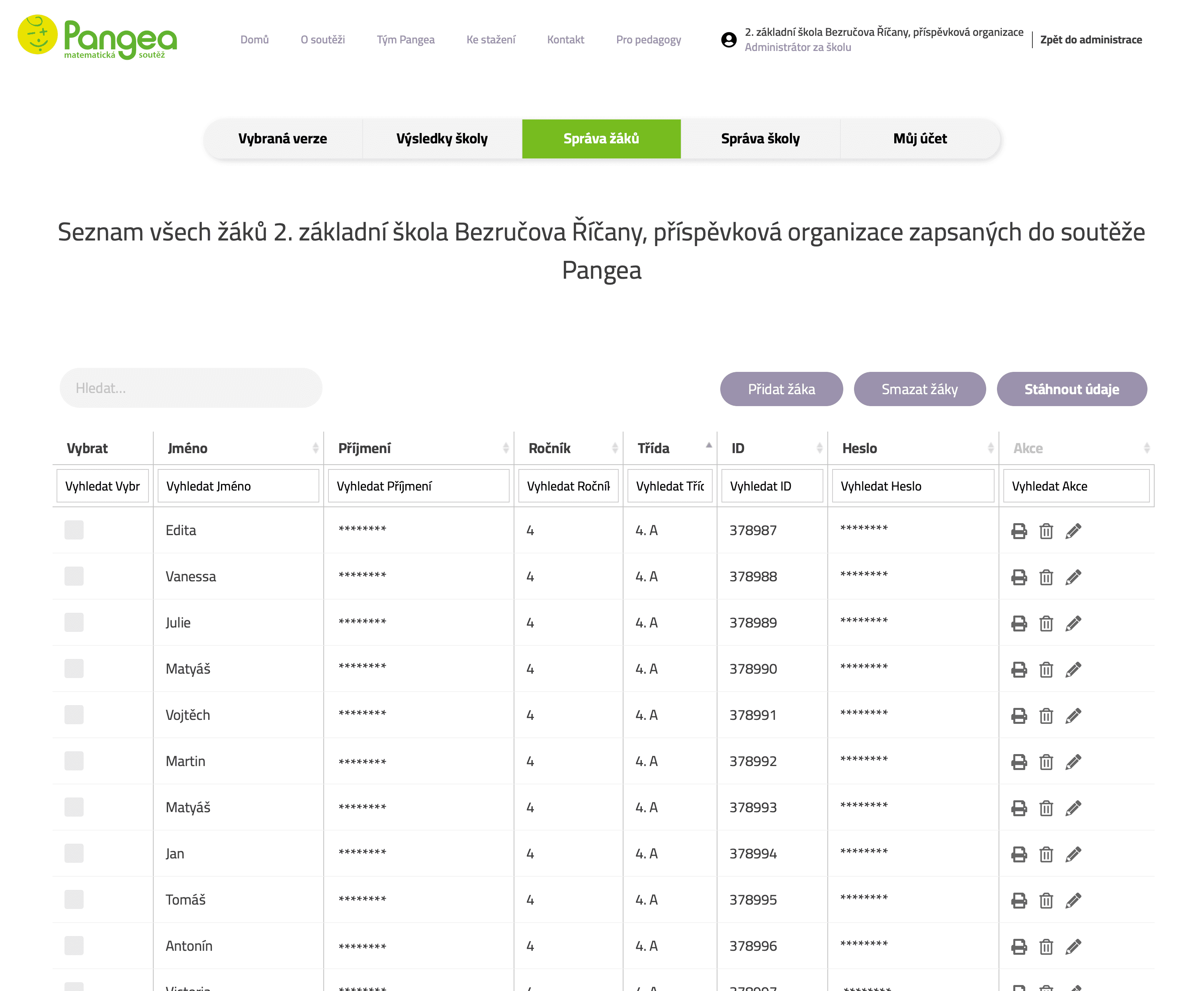Viewport: 1204px width, 991px height.
Task: Open the Můj účet tab
Action: coord(920,139)
